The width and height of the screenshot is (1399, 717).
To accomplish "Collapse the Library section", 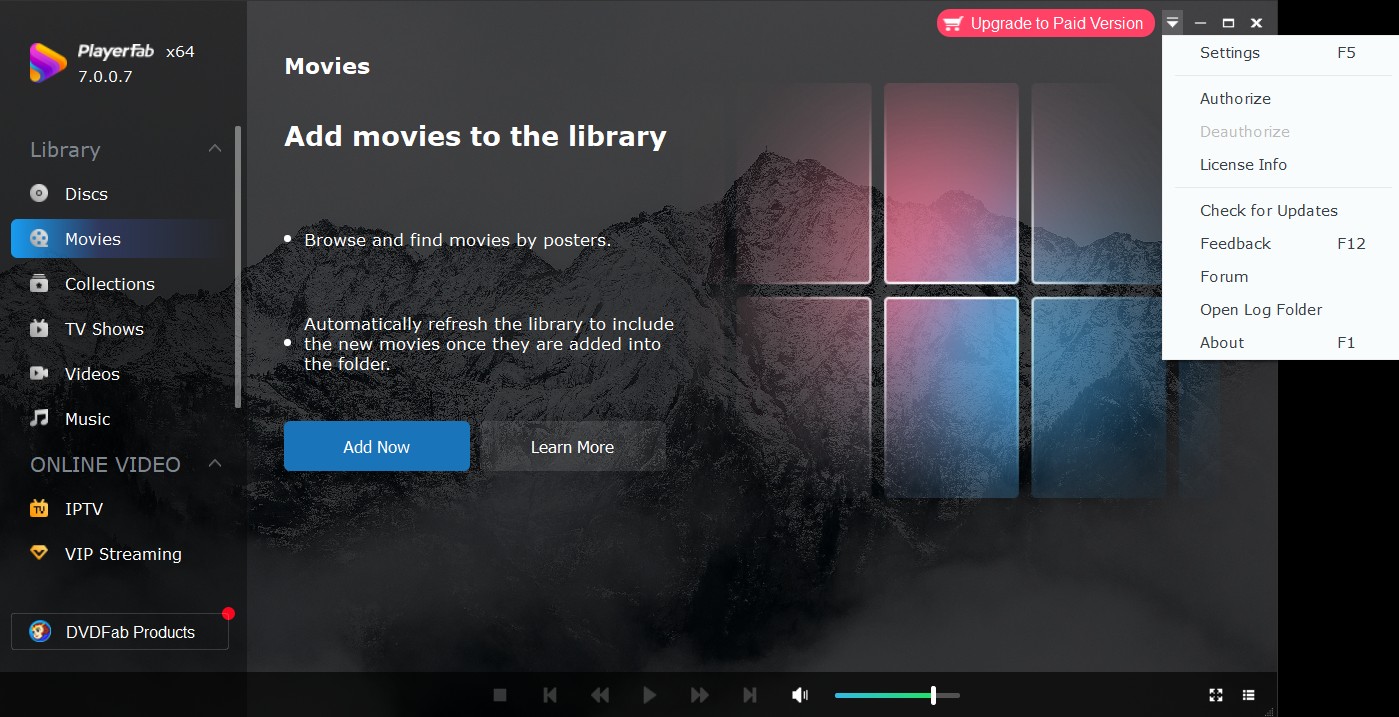I will point(214,149).
